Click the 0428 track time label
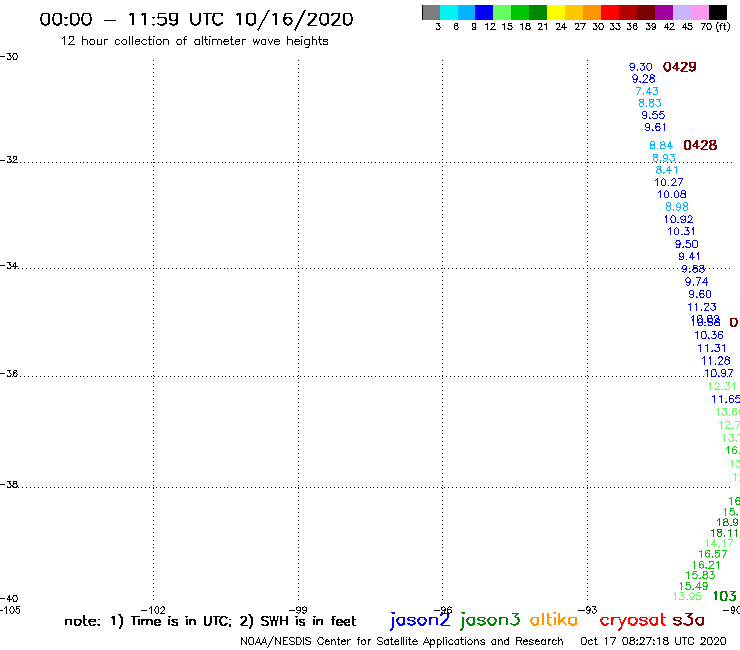Image resolution: width=740 pixels, height=650 pixels. tap(700, 145)
